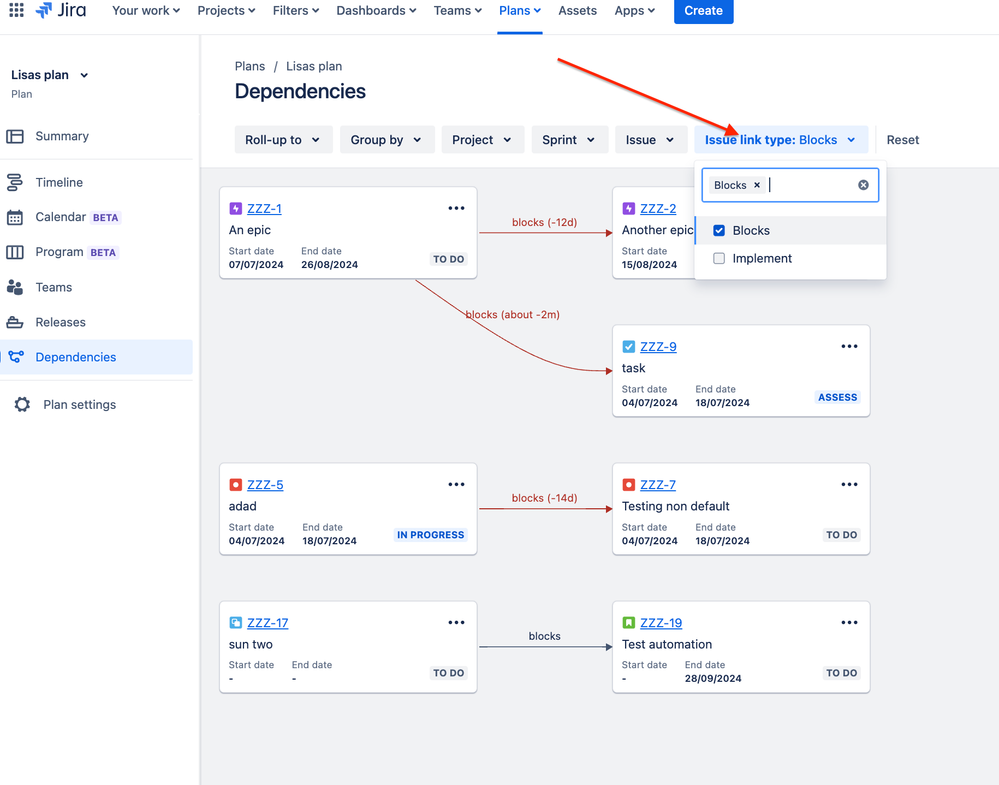This screenshot has width=999, height=785.
Task: Open the more actions menu on ZZZ-1
Action: click(x=456, y=208)
